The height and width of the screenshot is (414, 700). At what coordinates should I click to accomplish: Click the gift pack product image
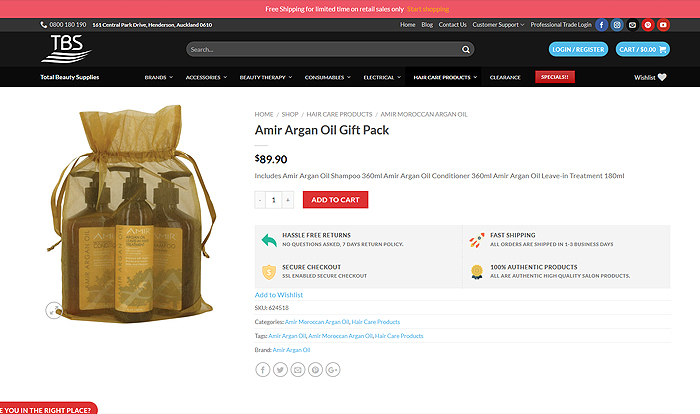coord(132,213)
